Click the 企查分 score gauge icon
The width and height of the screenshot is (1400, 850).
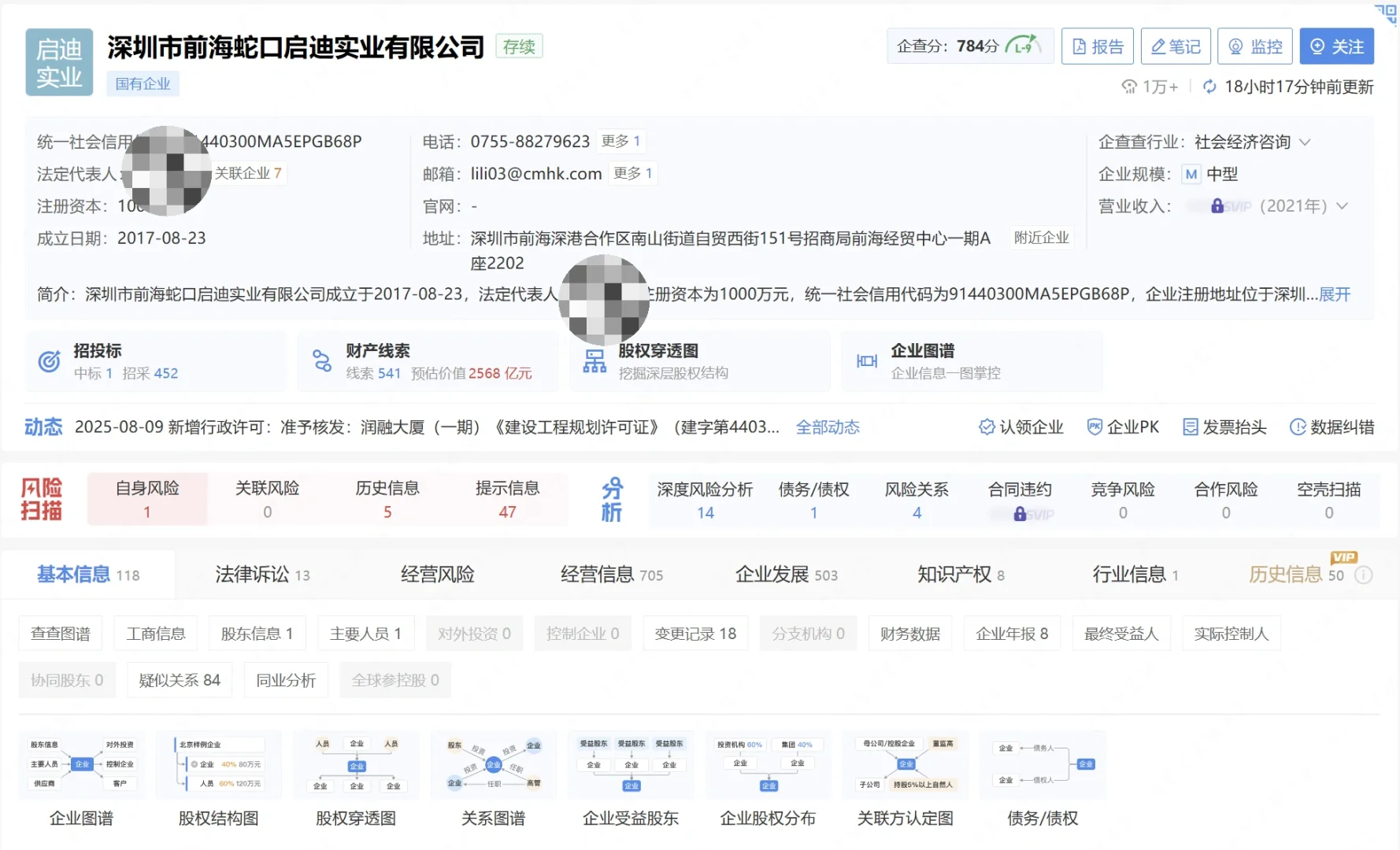pos(1023,46)
